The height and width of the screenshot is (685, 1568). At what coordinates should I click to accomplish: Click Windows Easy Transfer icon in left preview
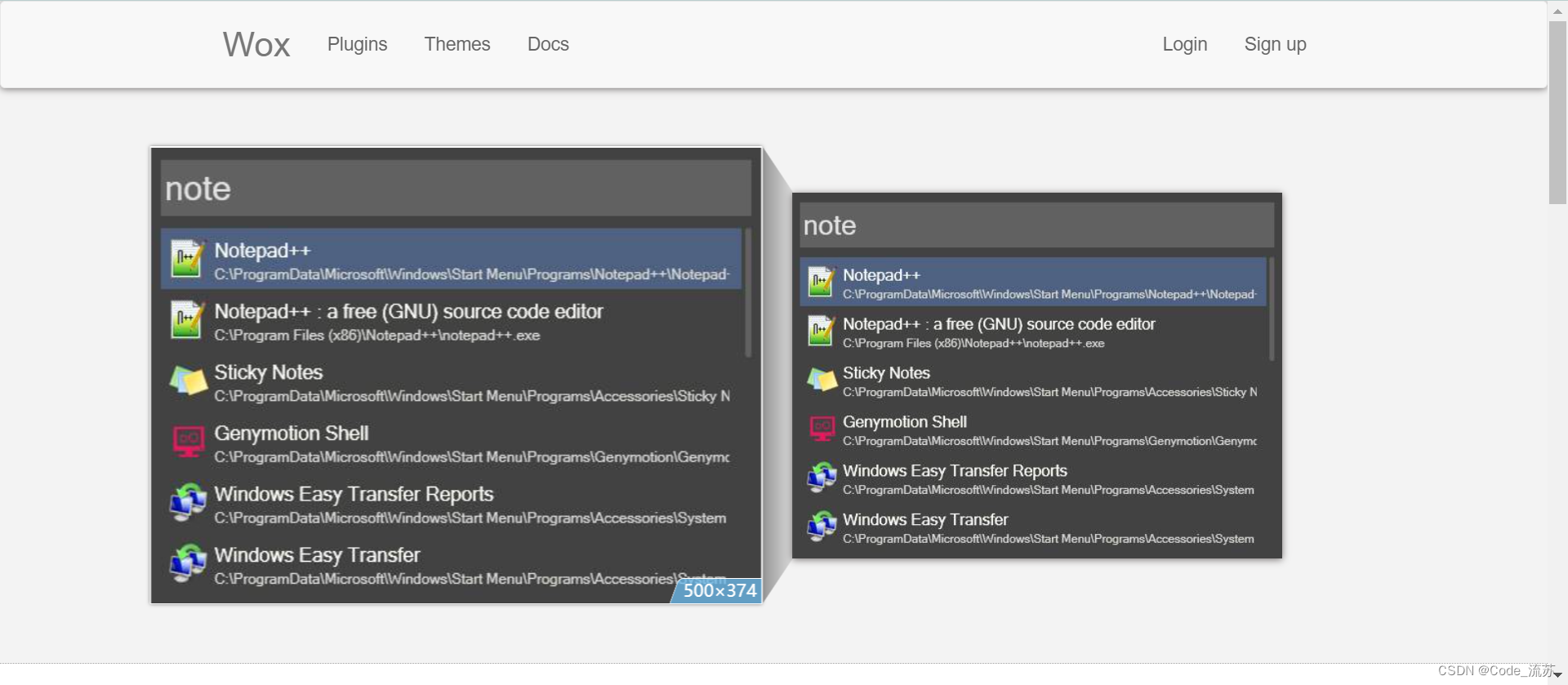coord(188,563)
